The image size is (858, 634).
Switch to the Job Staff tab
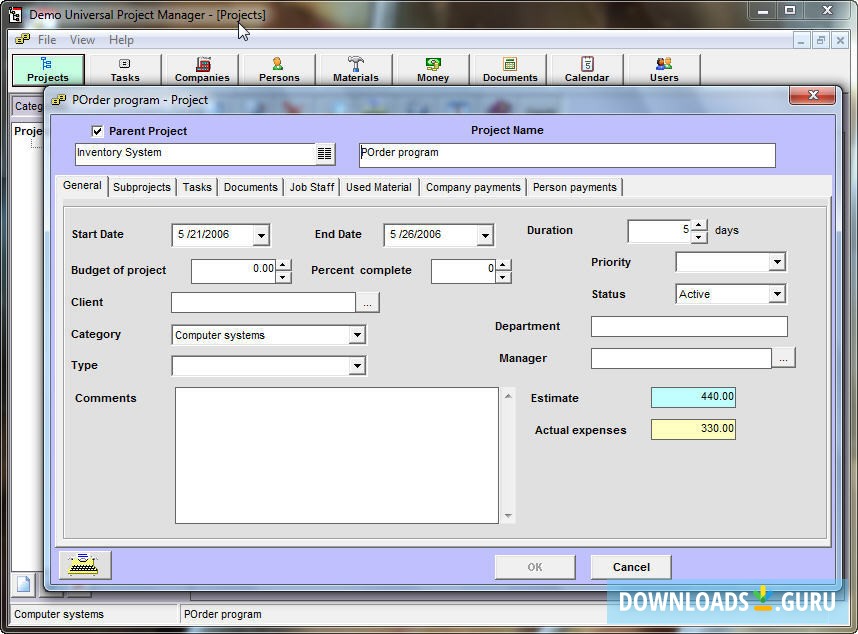coord(312,187)
